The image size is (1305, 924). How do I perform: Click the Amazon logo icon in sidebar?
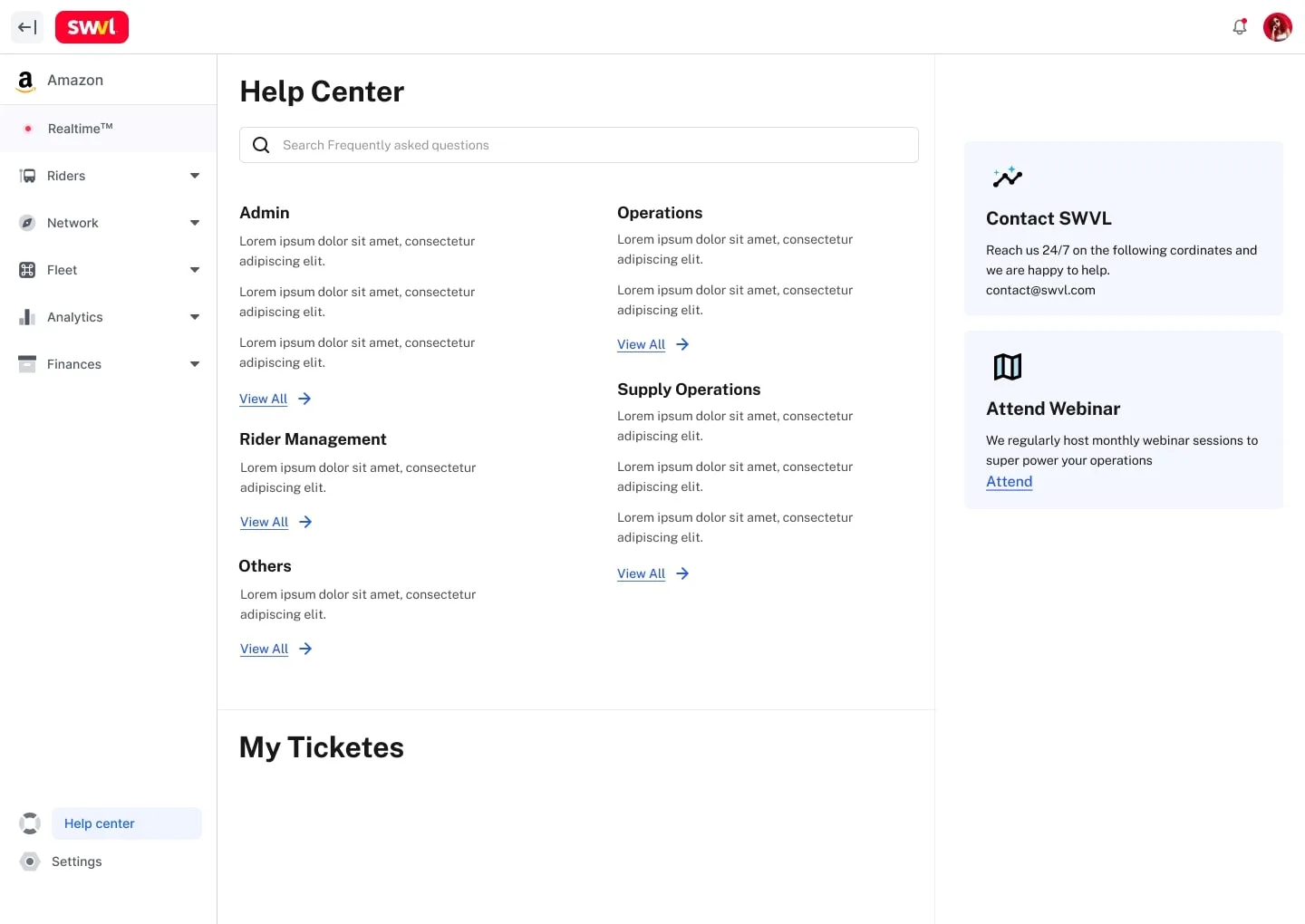(x=25, y=81)
